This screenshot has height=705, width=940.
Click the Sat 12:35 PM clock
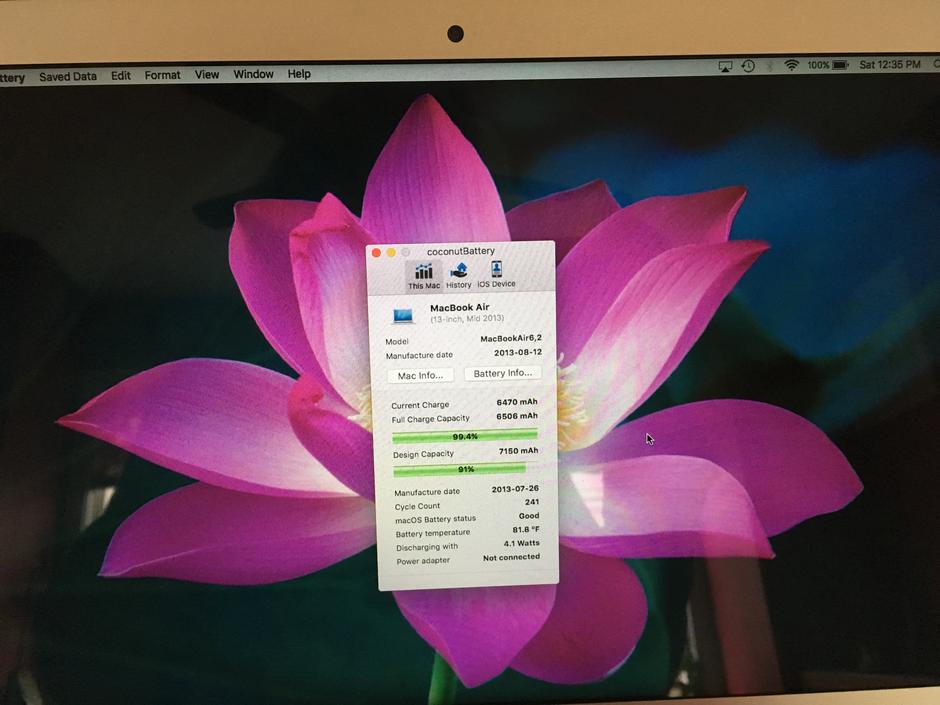[x=890, y=64]
